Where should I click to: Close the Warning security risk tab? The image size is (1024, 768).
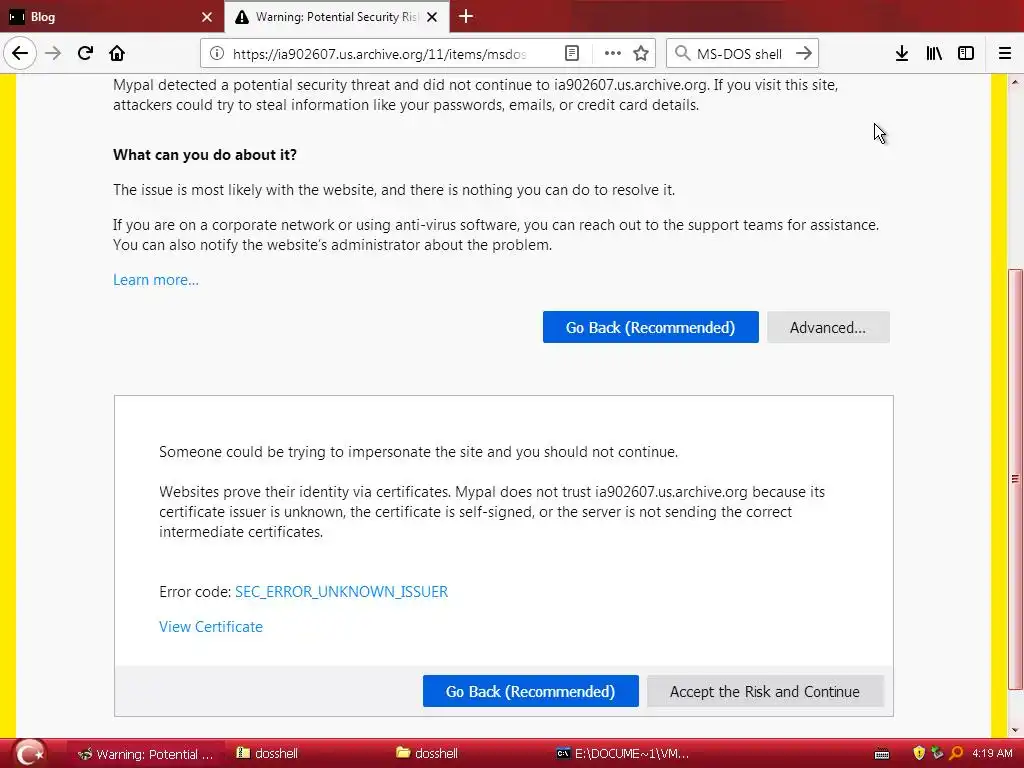point(432,17)
